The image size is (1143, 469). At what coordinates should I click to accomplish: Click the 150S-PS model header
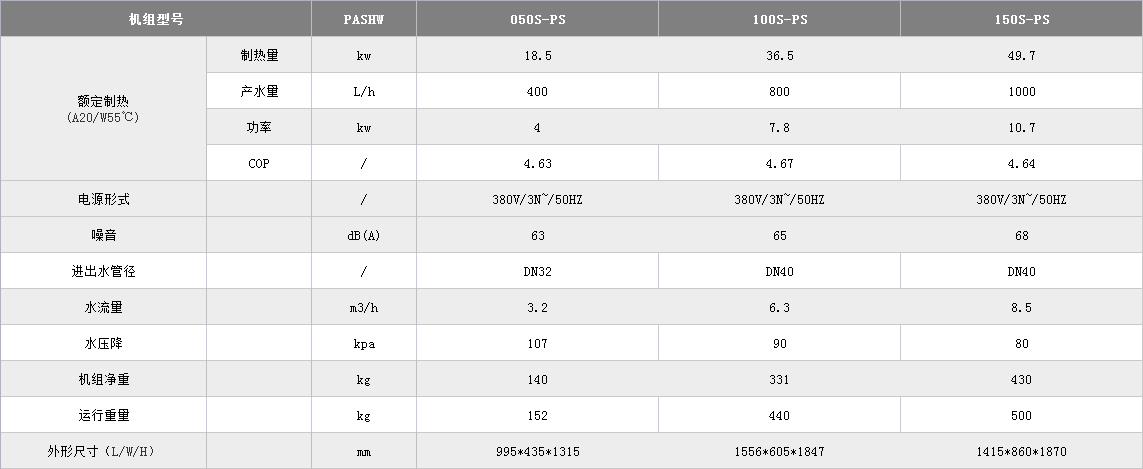click(x=1021, y=19)
